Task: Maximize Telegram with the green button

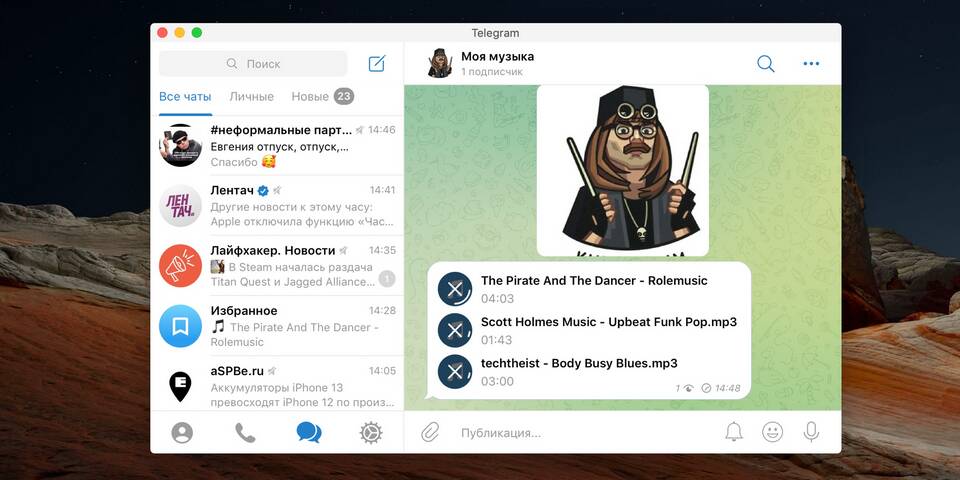Action: 197,32
